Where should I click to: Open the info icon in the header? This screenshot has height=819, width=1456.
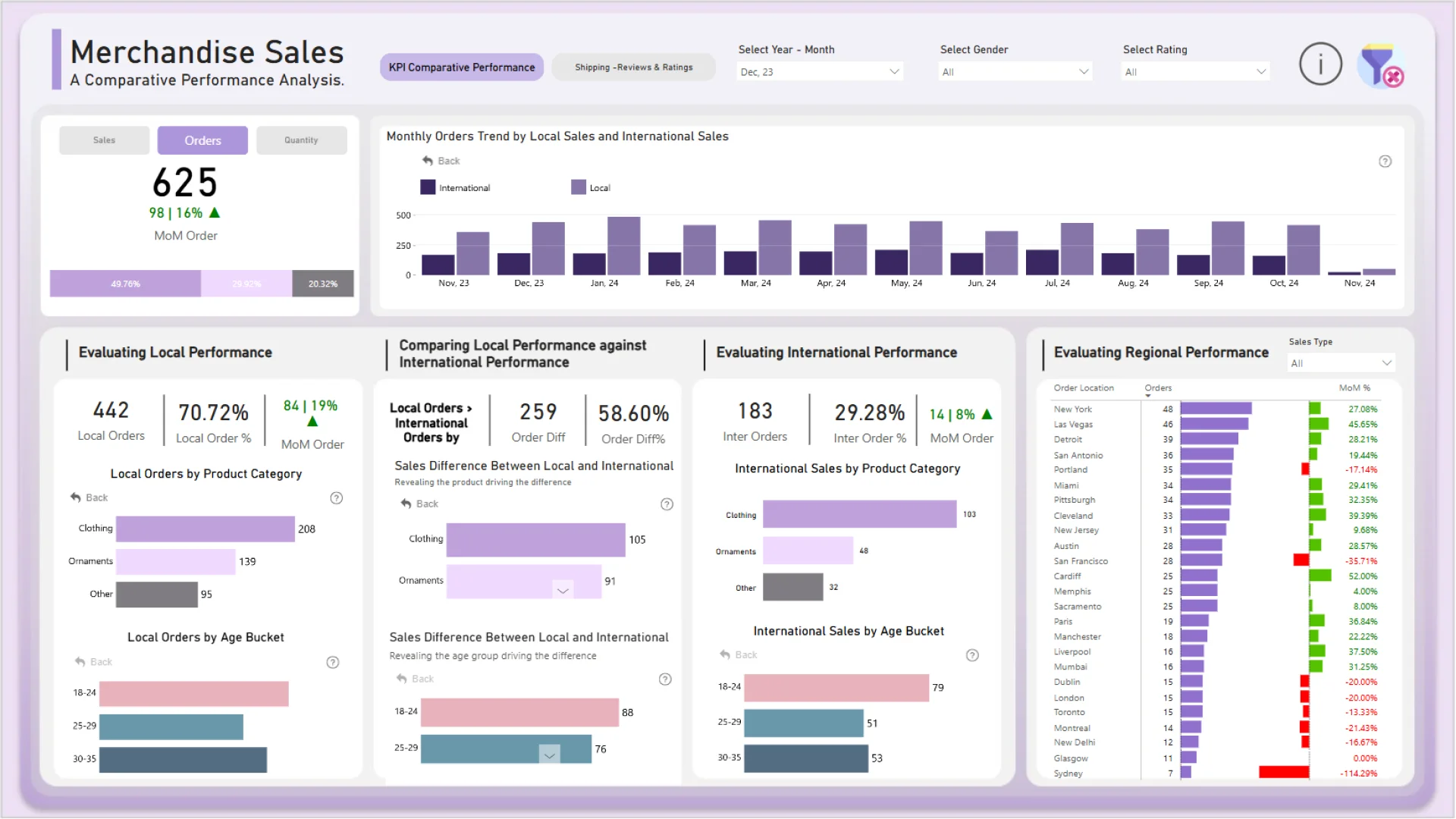tap(1320, 64)
